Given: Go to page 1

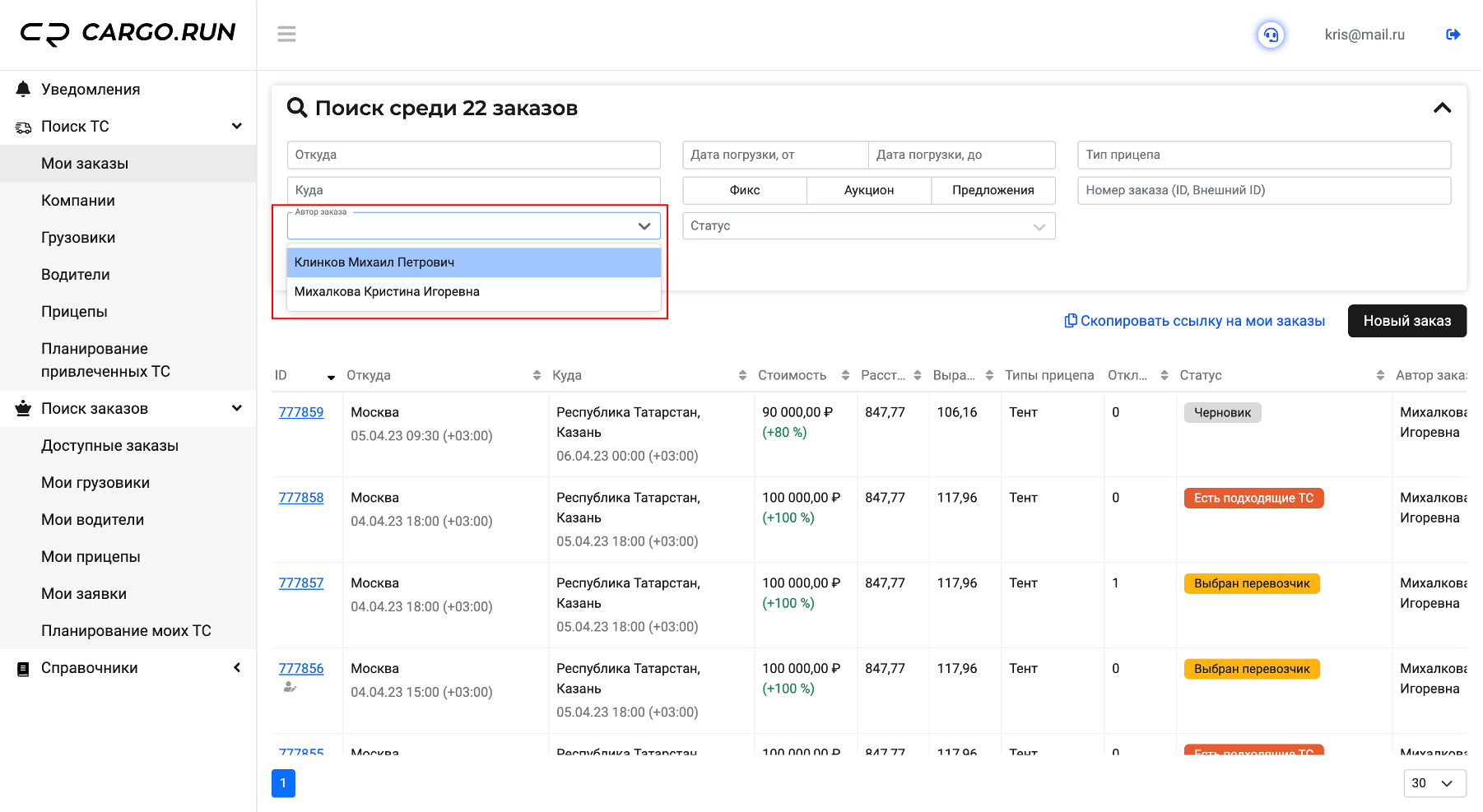Looking at the screenshot, I should (283, 783).
